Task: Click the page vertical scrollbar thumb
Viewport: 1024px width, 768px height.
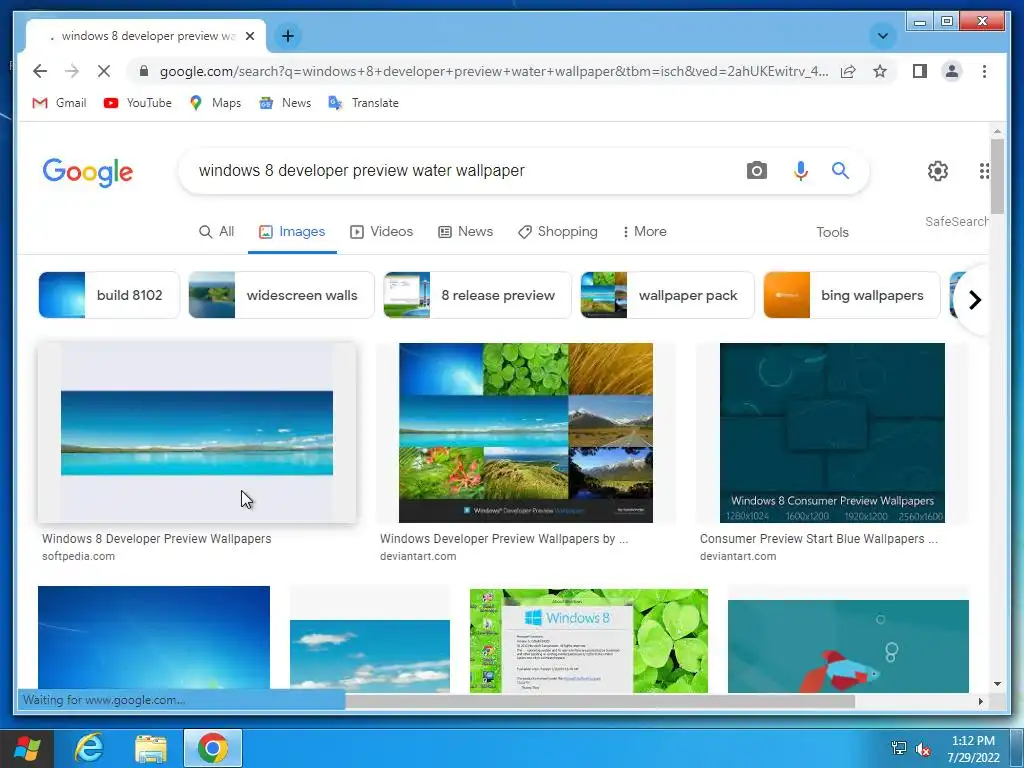Action: [997, 176]
